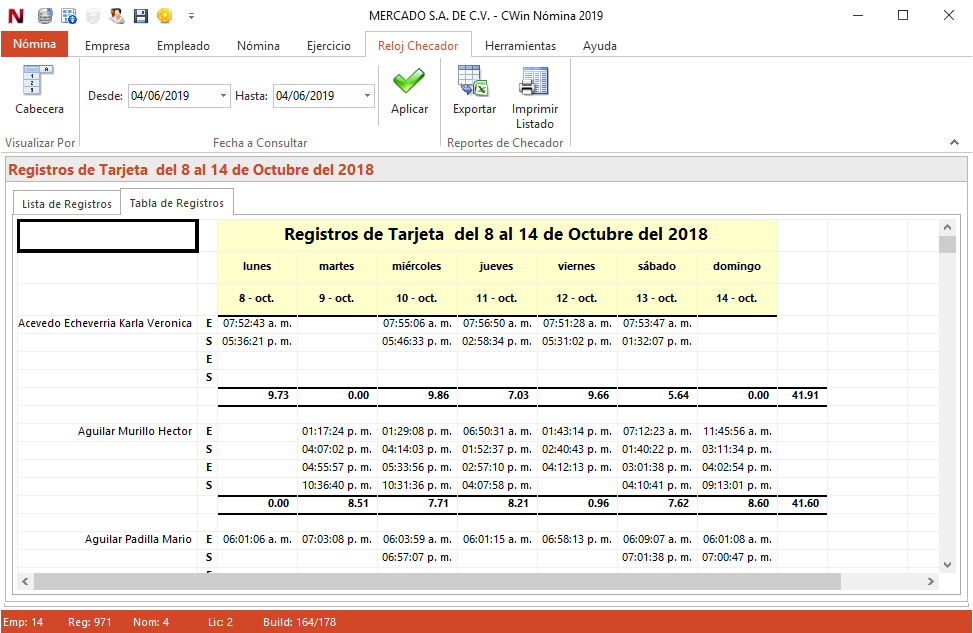Open the Ayuda ribbon tab
Screen dimensions: 973x633
[600, 46]
